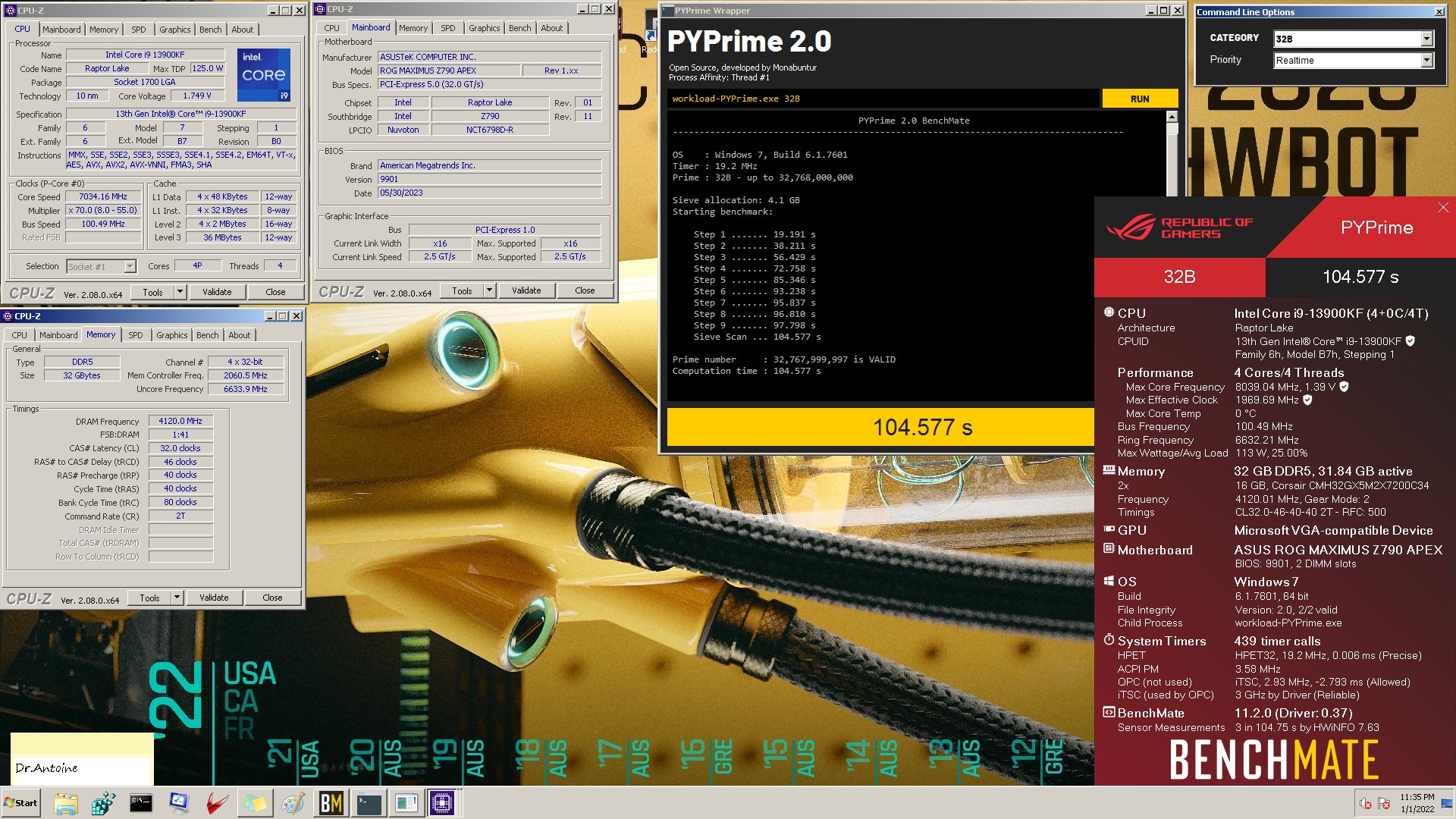Open About tab in the Memory CPU-Z window

[x=239, y=335]
